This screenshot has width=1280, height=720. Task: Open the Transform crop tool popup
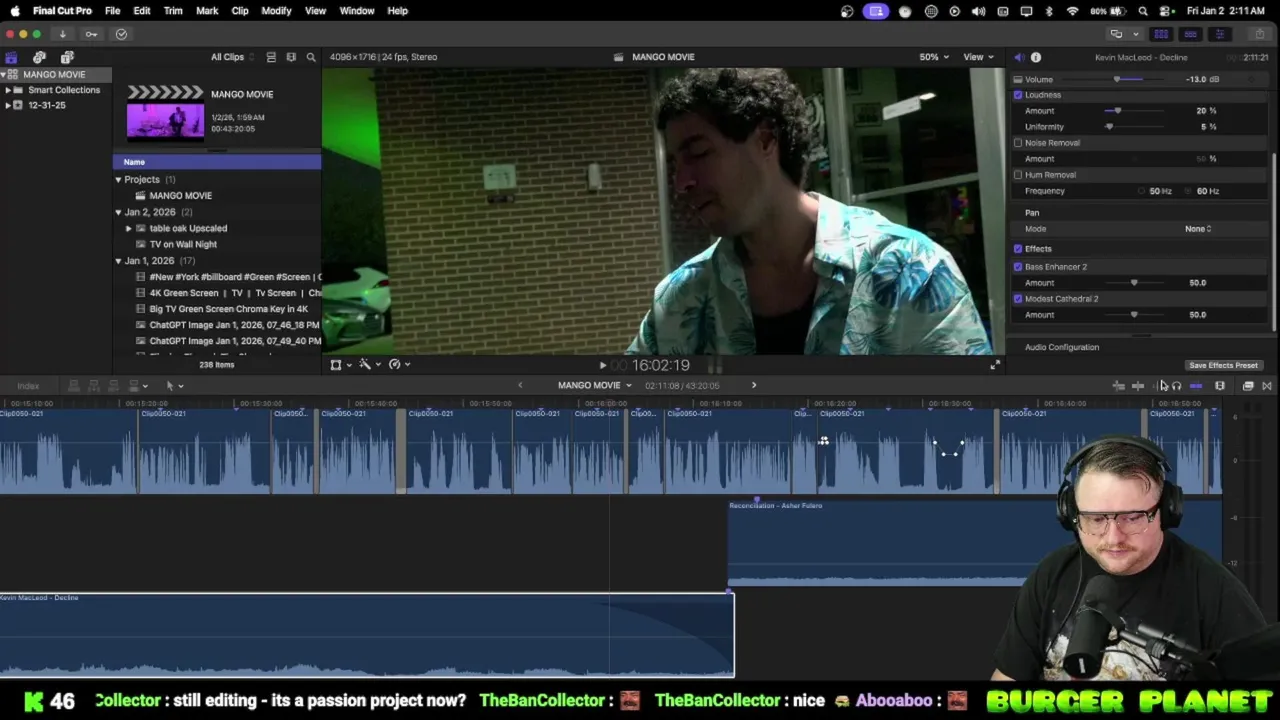click(340, 365)
